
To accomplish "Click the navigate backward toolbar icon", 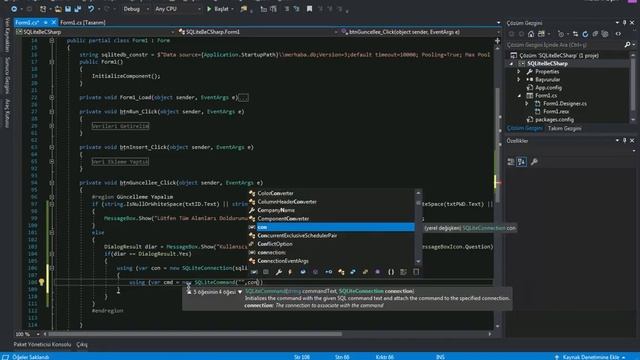I will pos(14,9).
